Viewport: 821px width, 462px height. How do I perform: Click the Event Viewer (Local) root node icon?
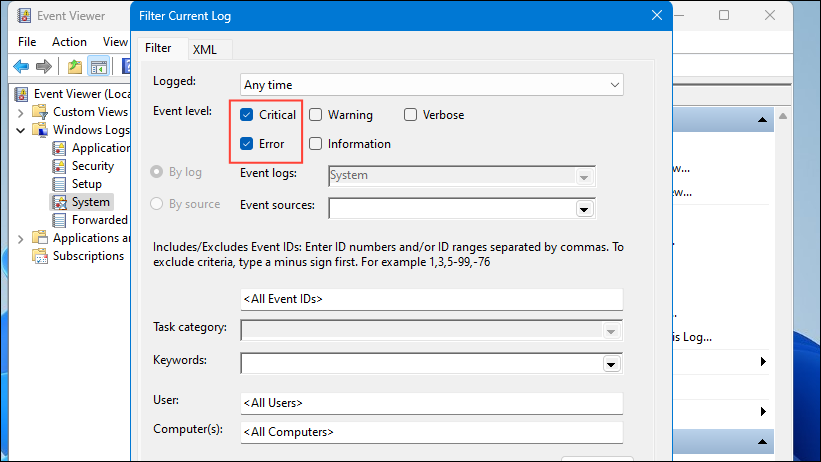coord(21,94)
